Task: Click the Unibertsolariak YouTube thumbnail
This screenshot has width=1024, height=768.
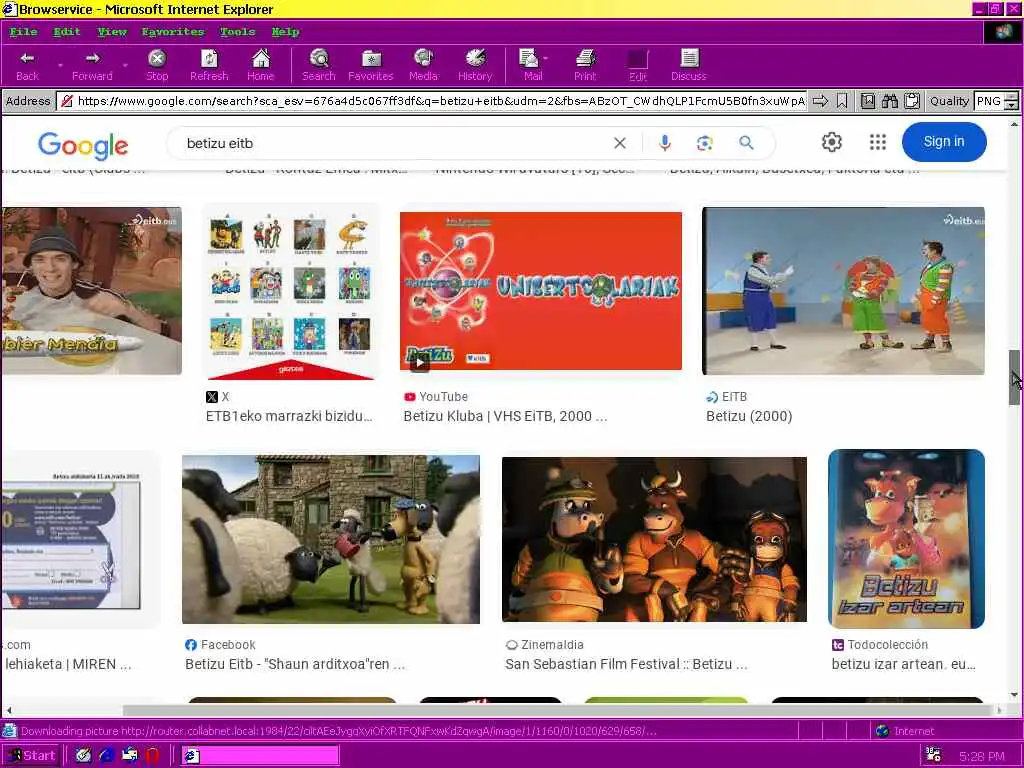Action: 541,291
